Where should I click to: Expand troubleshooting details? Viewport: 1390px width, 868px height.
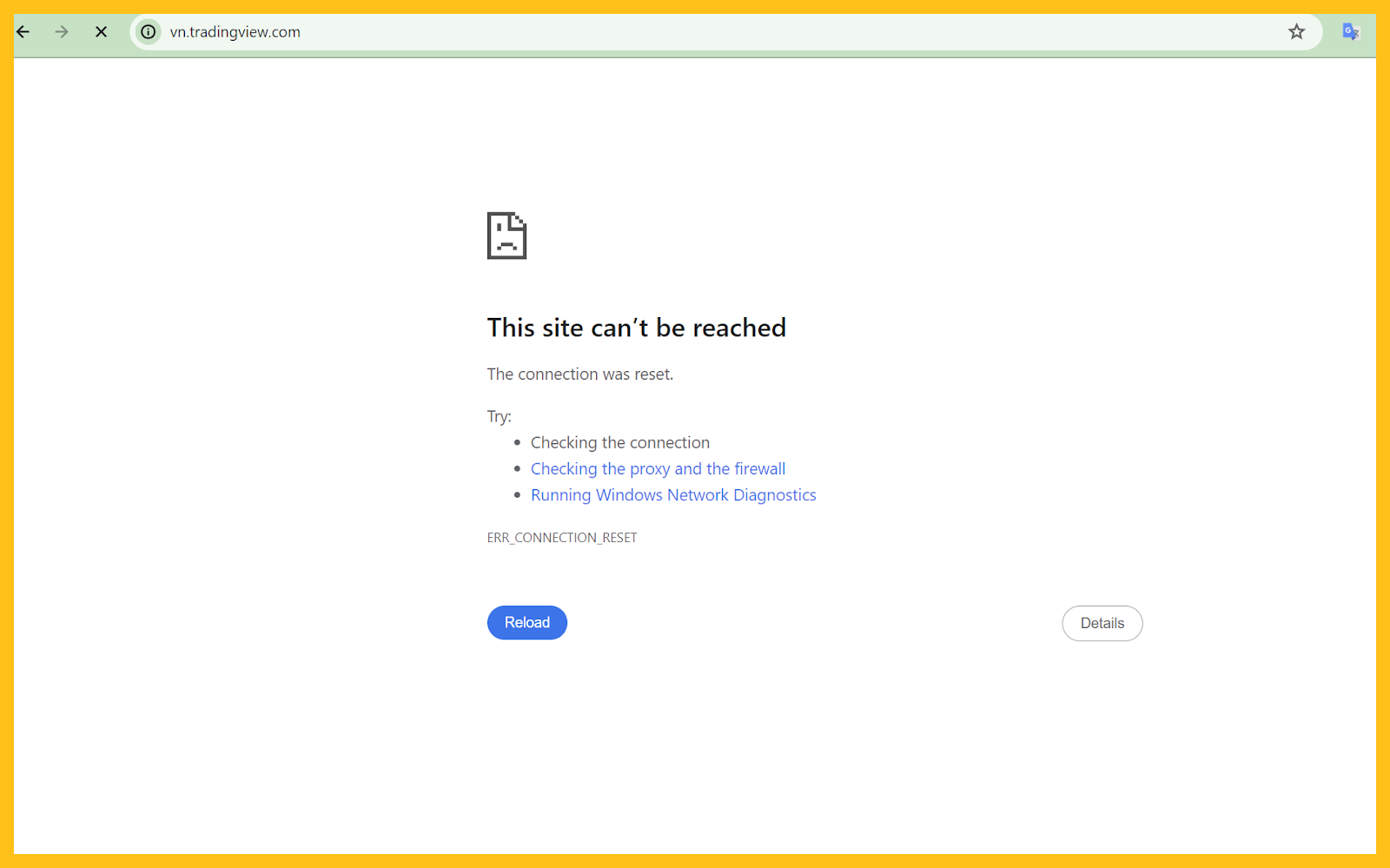pyautogui.click(x=1102, y=623)
